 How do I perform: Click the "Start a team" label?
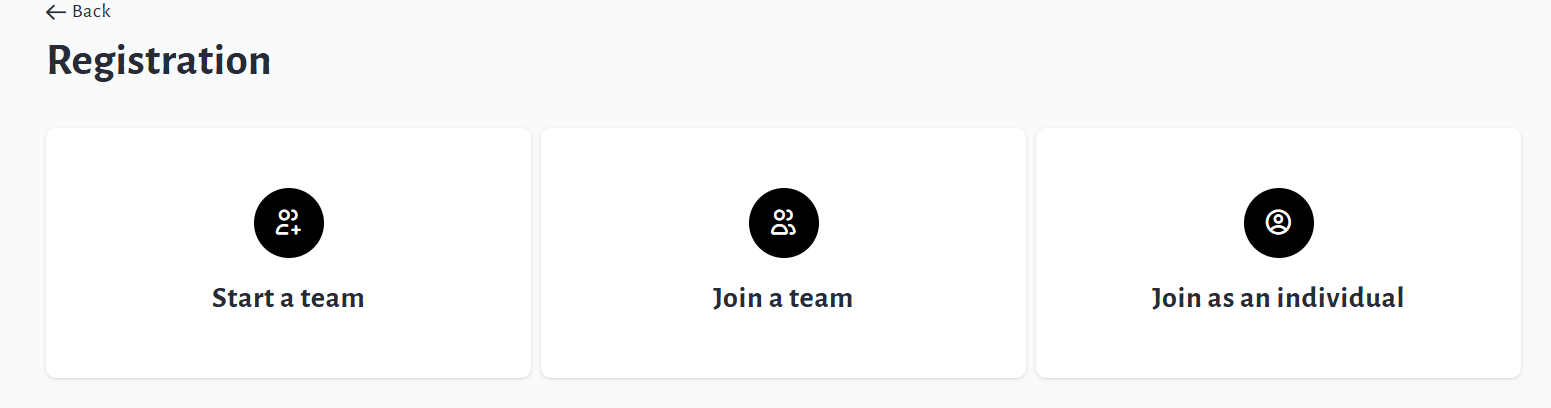tap(288, 298)
